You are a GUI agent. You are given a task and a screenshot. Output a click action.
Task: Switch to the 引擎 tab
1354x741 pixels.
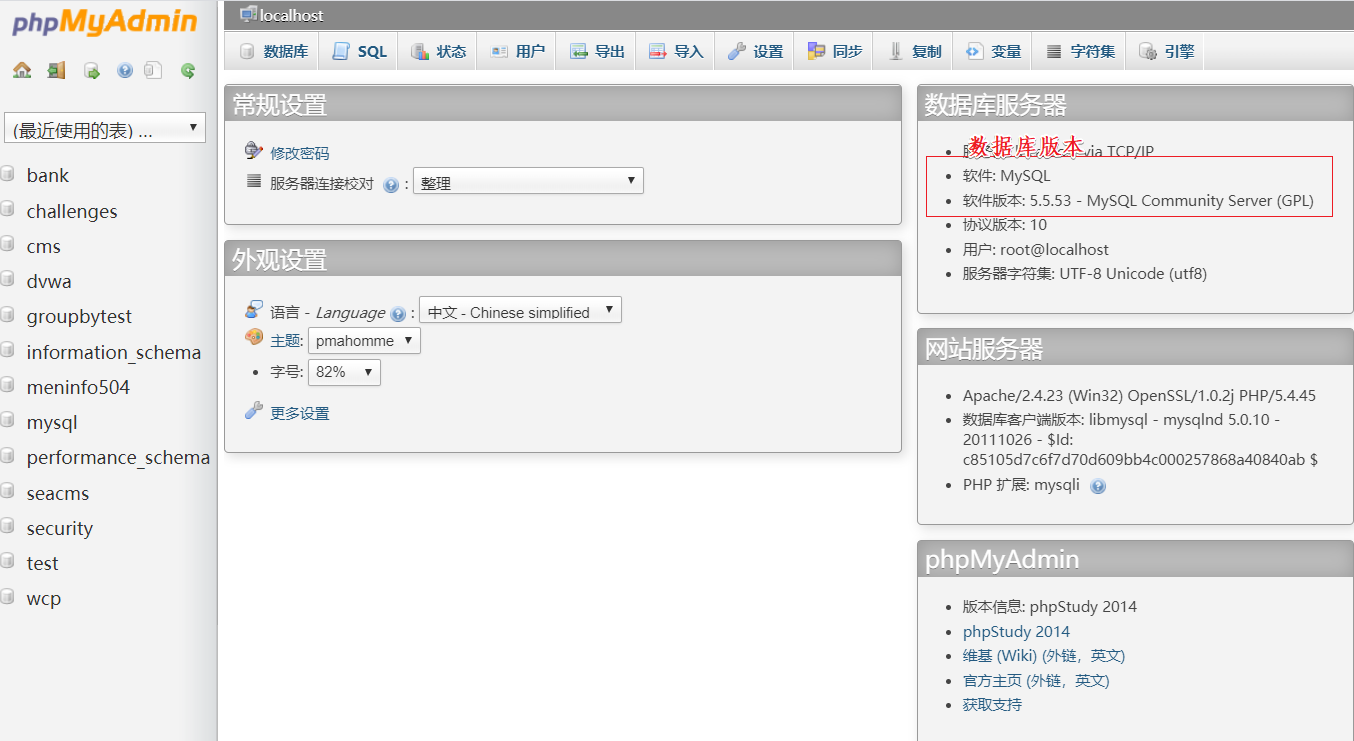pos(1165,51)
